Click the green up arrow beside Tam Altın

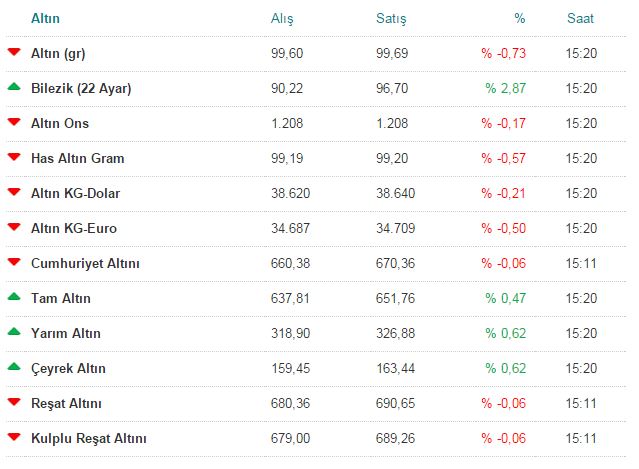click(14, 297)
